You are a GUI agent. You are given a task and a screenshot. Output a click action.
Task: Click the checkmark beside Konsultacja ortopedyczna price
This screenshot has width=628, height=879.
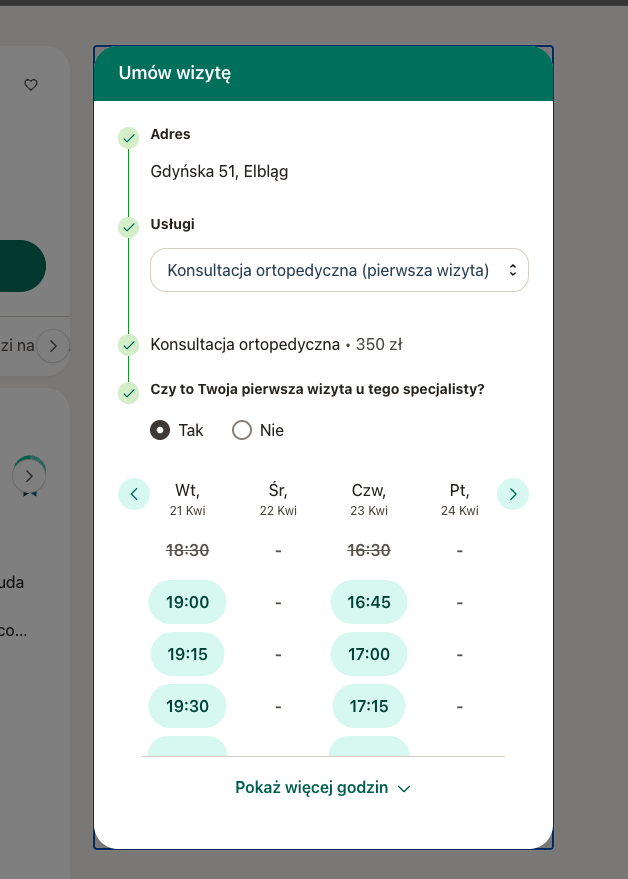click(128, 345)
